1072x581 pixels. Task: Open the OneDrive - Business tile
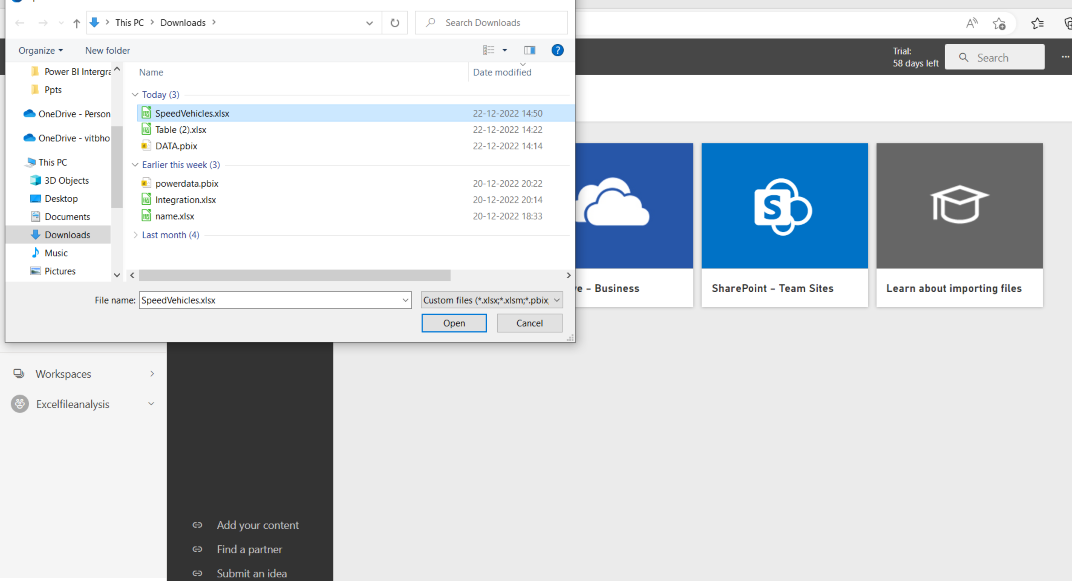[634, 225]
